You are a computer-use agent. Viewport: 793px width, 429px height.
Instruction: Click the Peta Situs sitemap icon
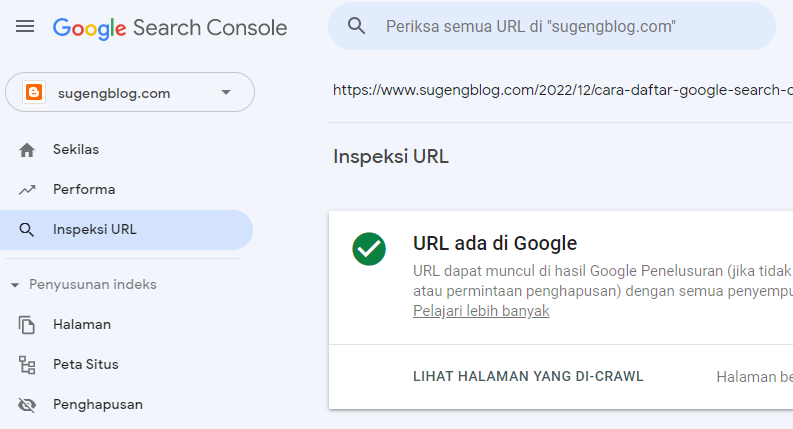click(27, 365)
